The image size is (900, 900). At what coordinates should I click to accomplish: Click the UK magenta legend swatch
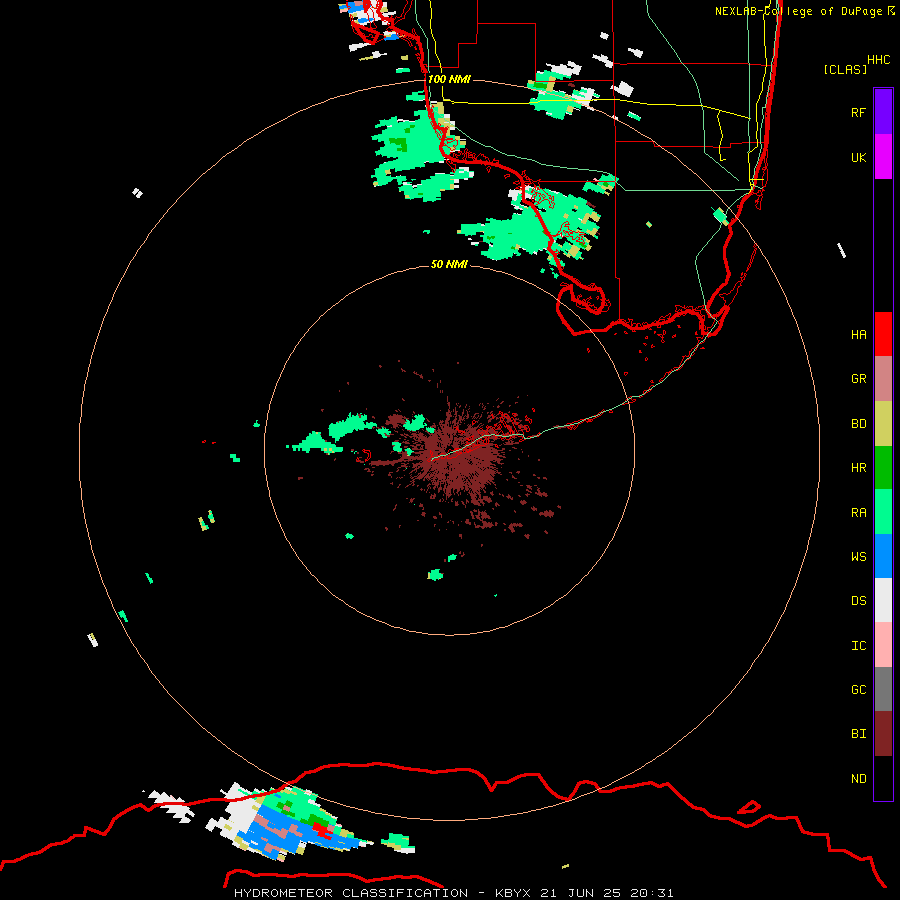coord(883,157)
